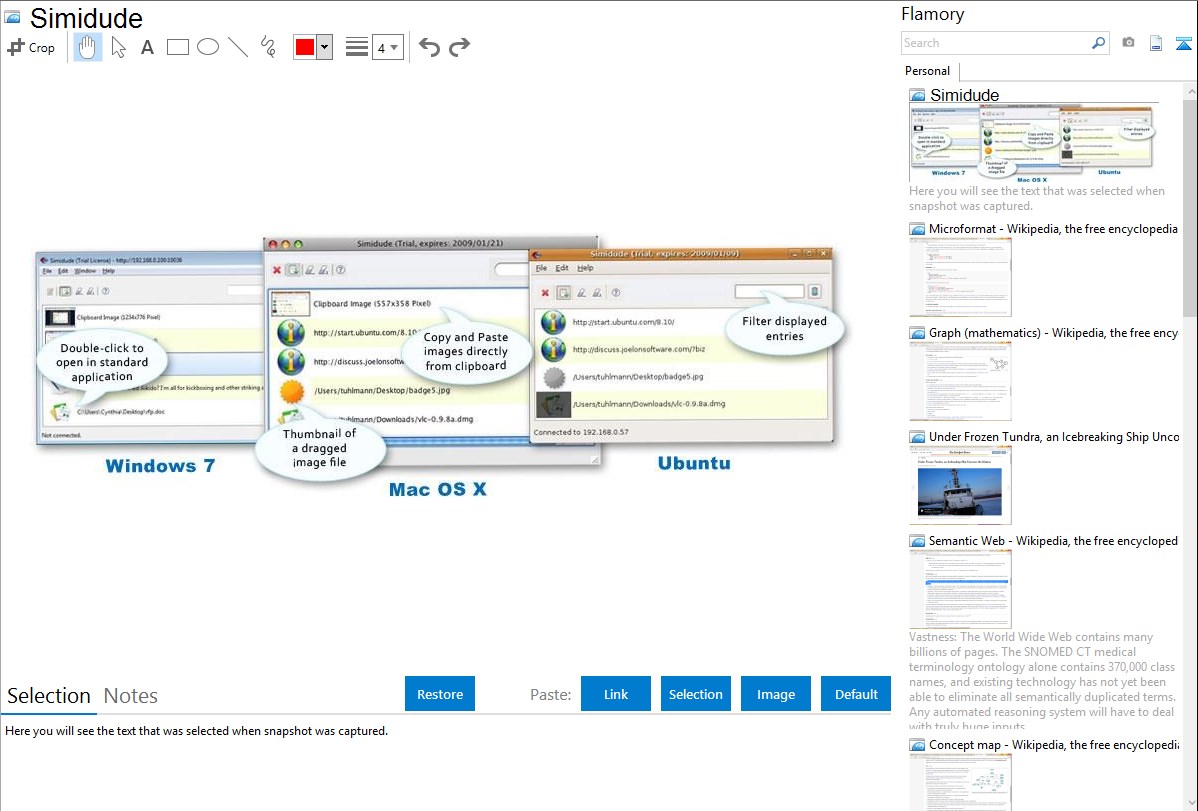The width and height of the screenshot is (1198, 811).
Task: Undo the last annotation
Action: click(x=429, y=47)
